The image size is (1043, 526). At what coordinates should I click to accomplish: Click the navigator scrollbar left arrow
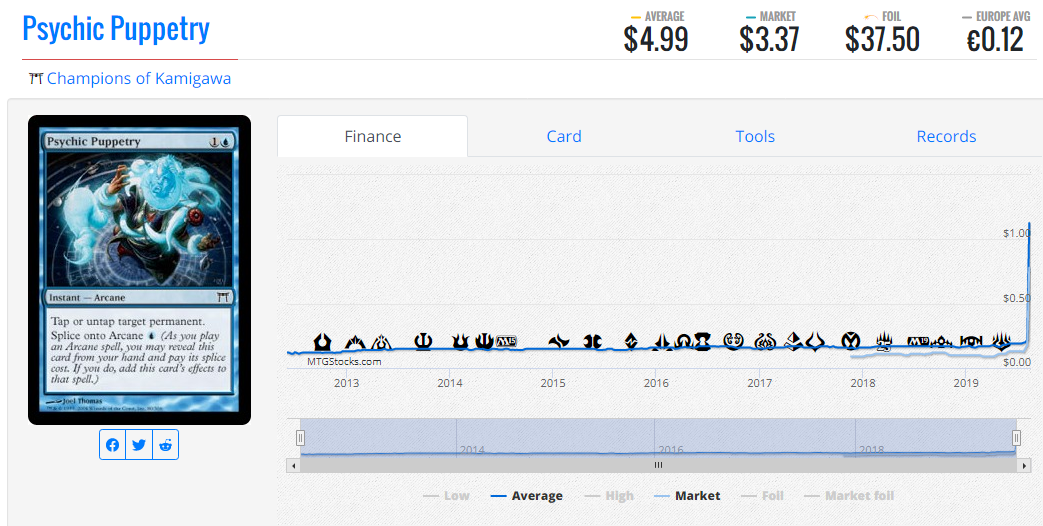point(293,465)
